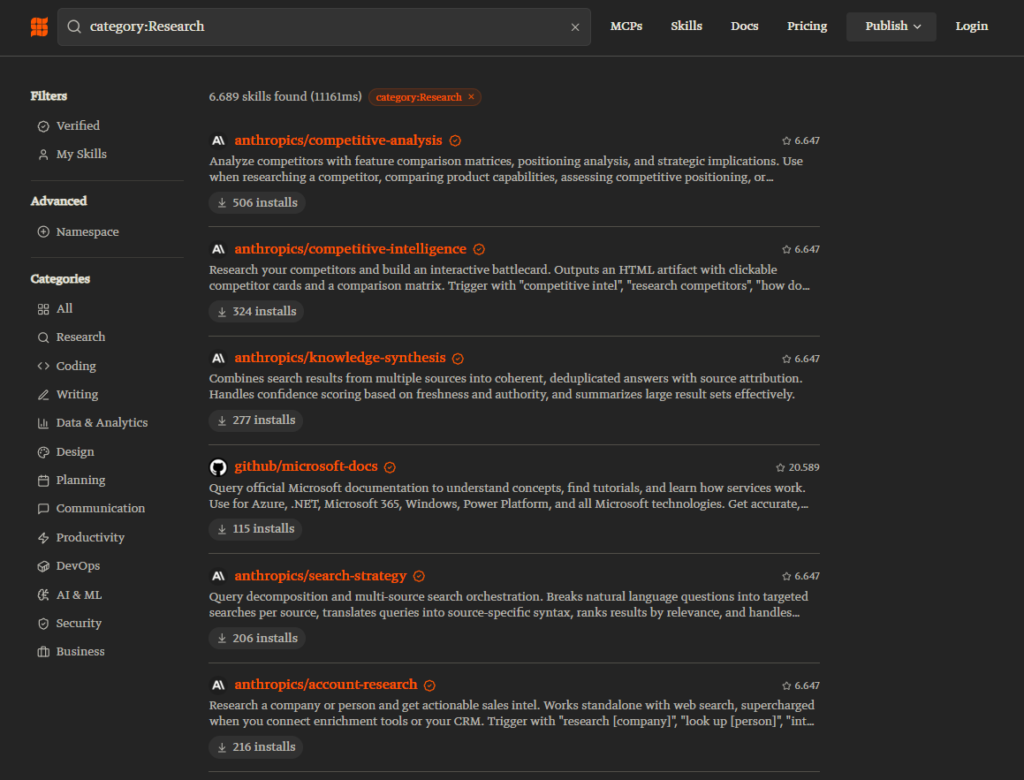Select the DevOps category

tap(69, 566)
